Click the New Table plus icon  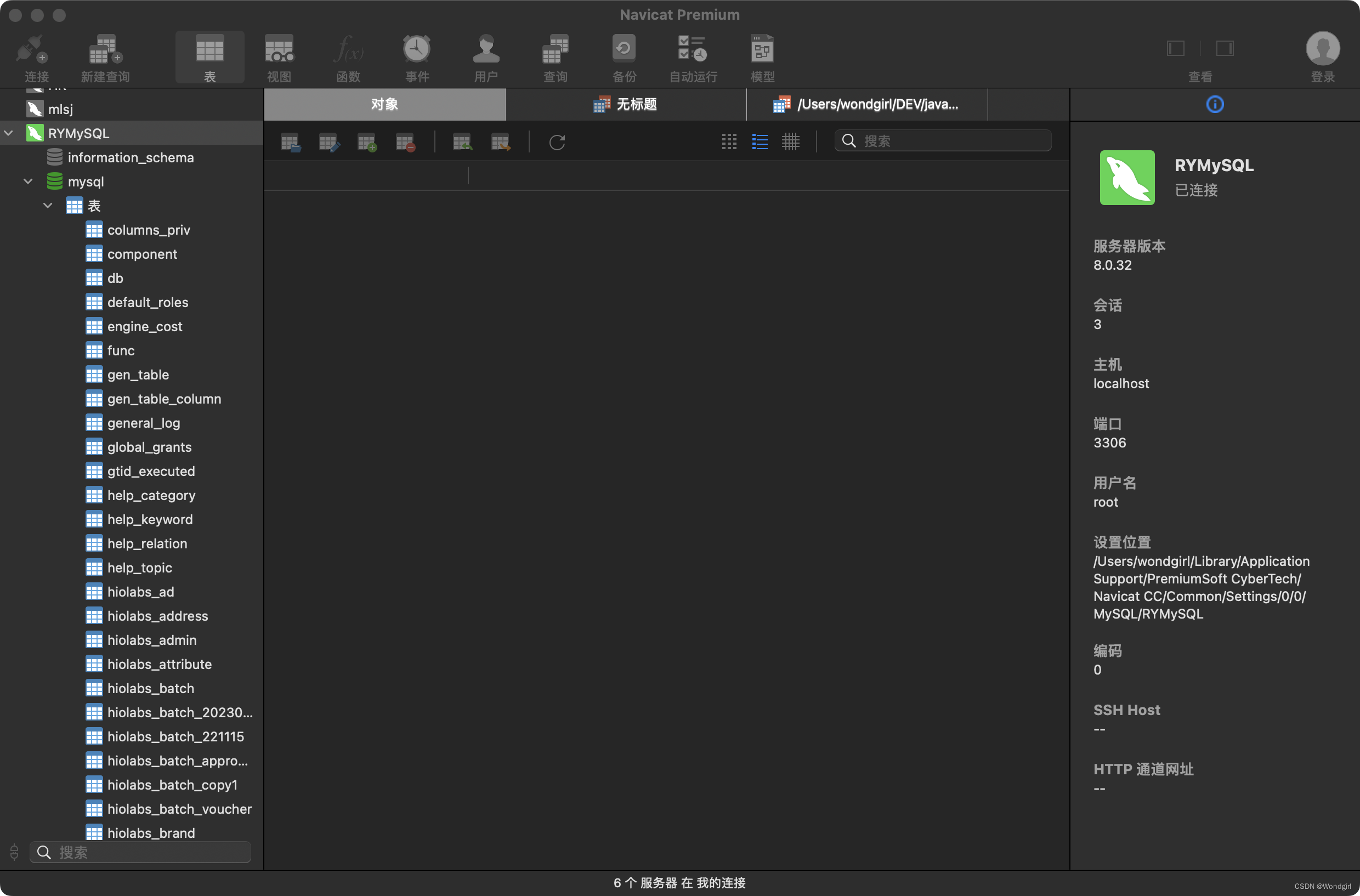point(367,141)
